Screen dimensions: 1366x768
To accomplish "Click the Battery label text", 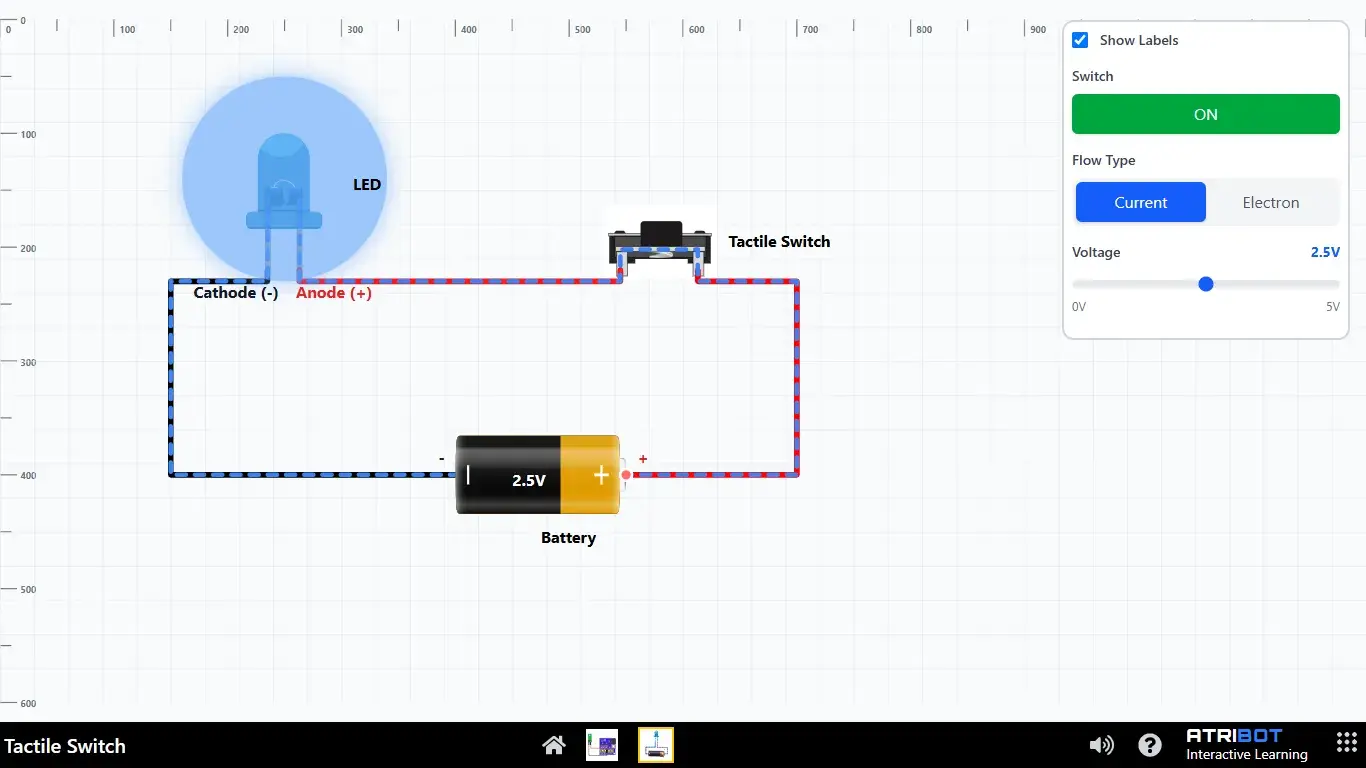I will tap(568, 538).
